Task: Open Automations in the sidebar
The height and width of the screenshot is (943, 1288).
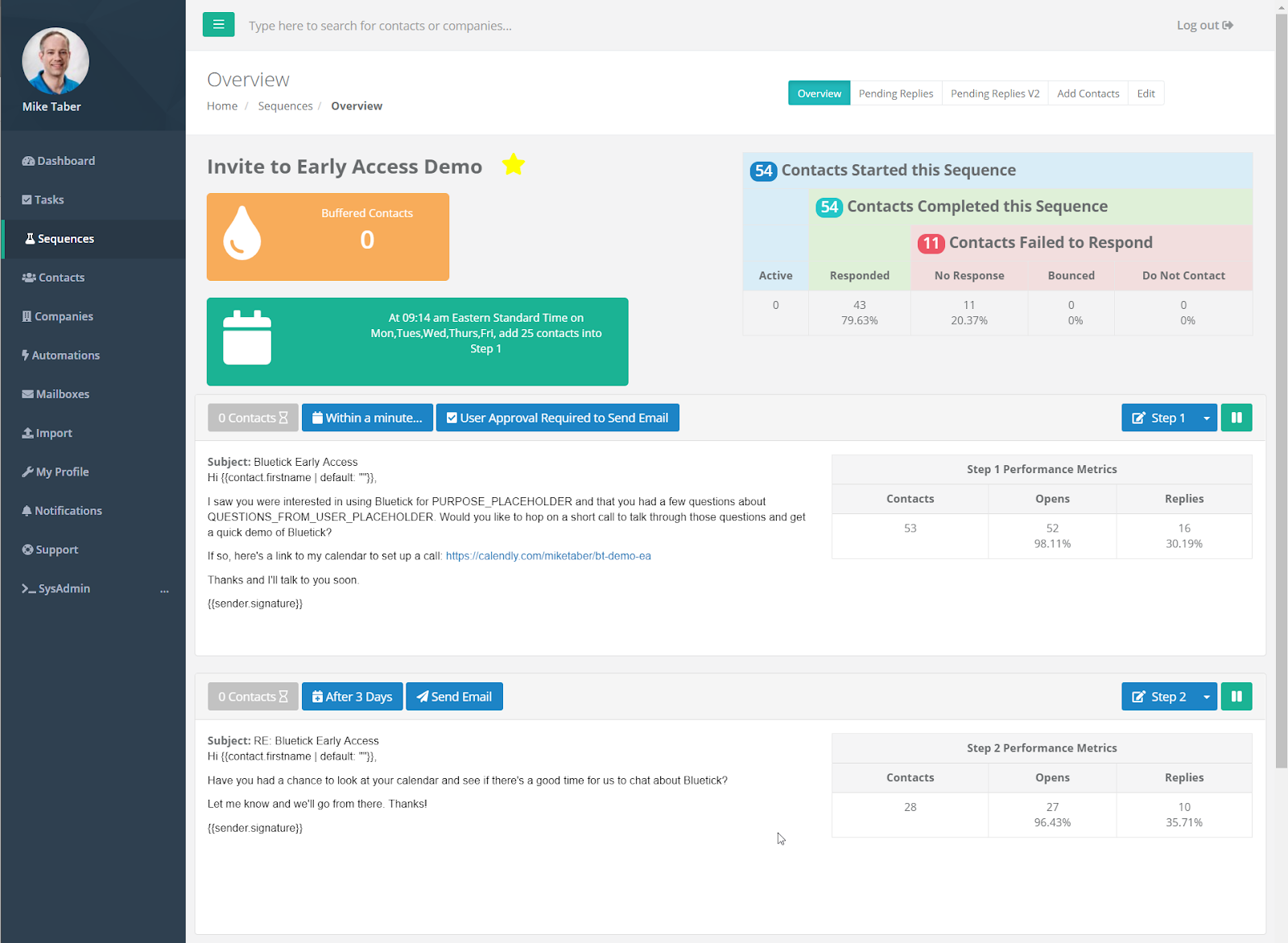Action: click(61, 355)
